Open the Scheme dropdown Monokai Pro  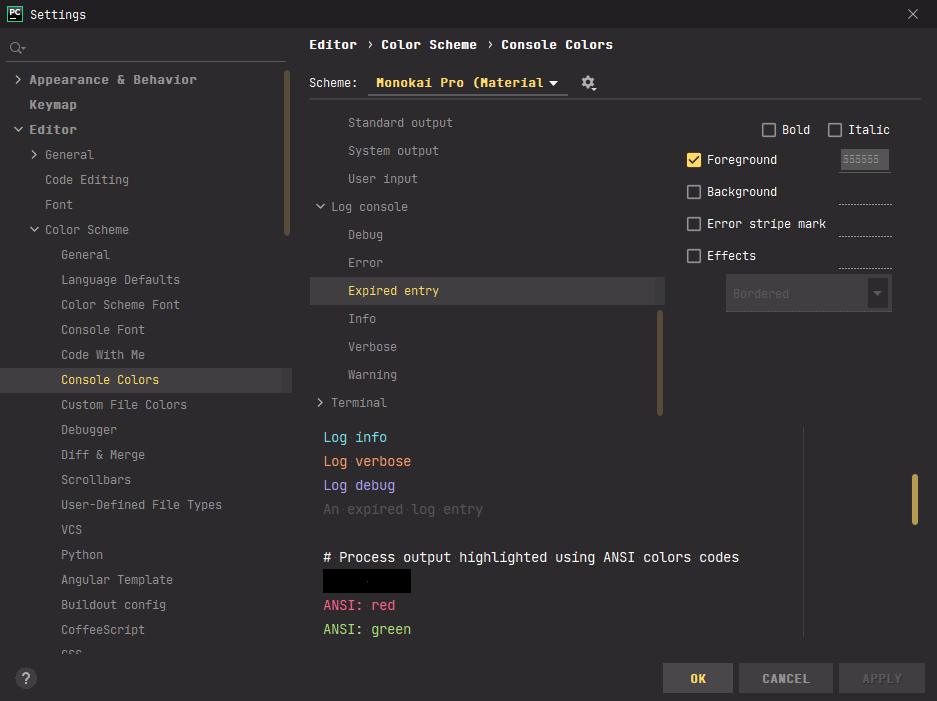tap(467, 83)
